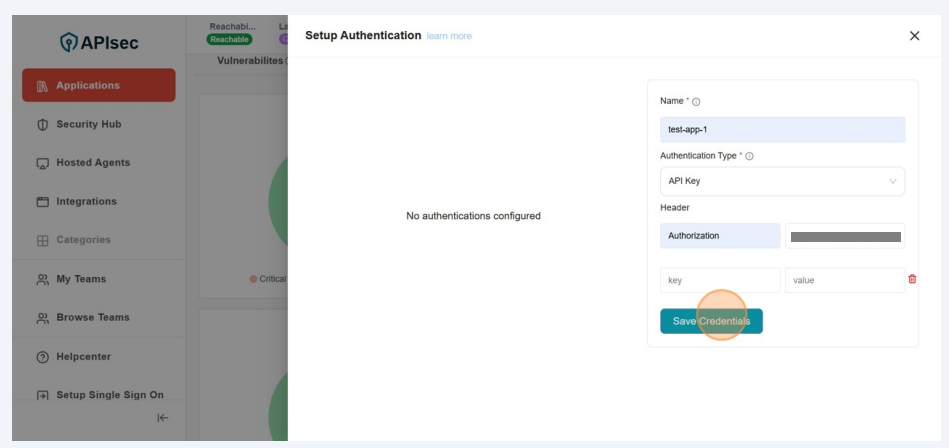Focus the empty key input field
Image resolution: width=949 pixels, height=448 pixels.
[x=719, y=280]
